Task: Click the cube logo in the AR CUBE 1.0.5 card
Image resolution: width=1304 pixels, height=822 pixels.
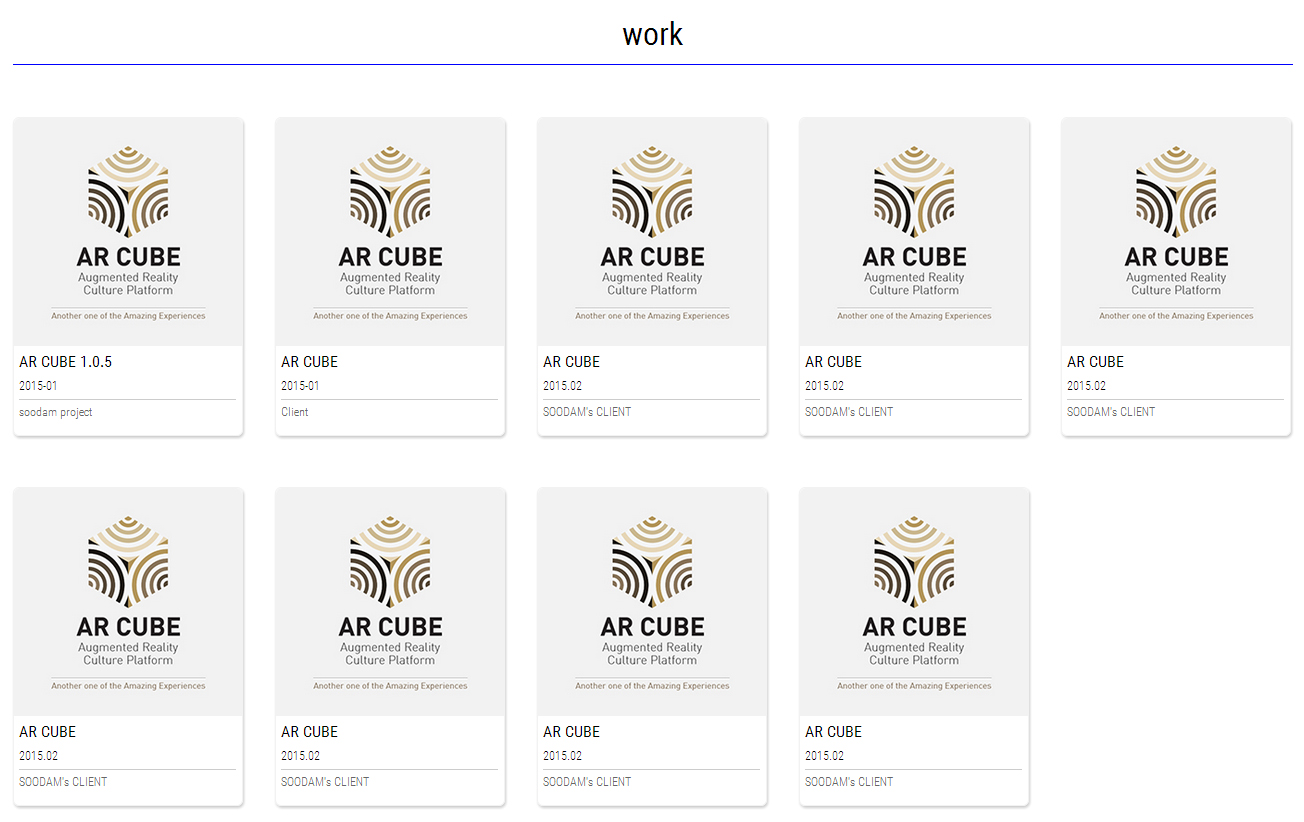Action: pos(128,192)
